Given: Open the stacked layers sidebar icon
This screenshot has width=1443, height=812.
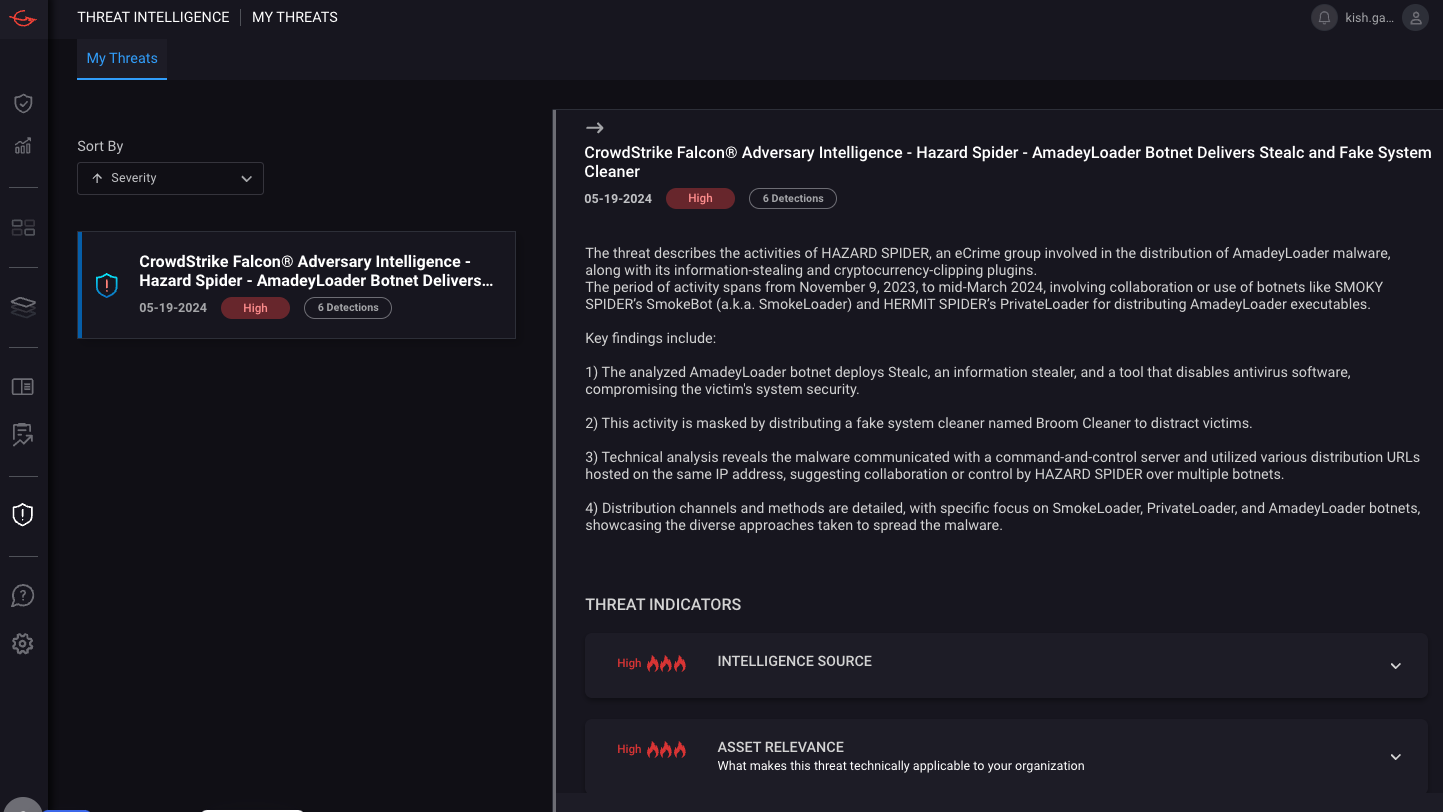Looking at the screenshot, I should click(x=23, y=307).
